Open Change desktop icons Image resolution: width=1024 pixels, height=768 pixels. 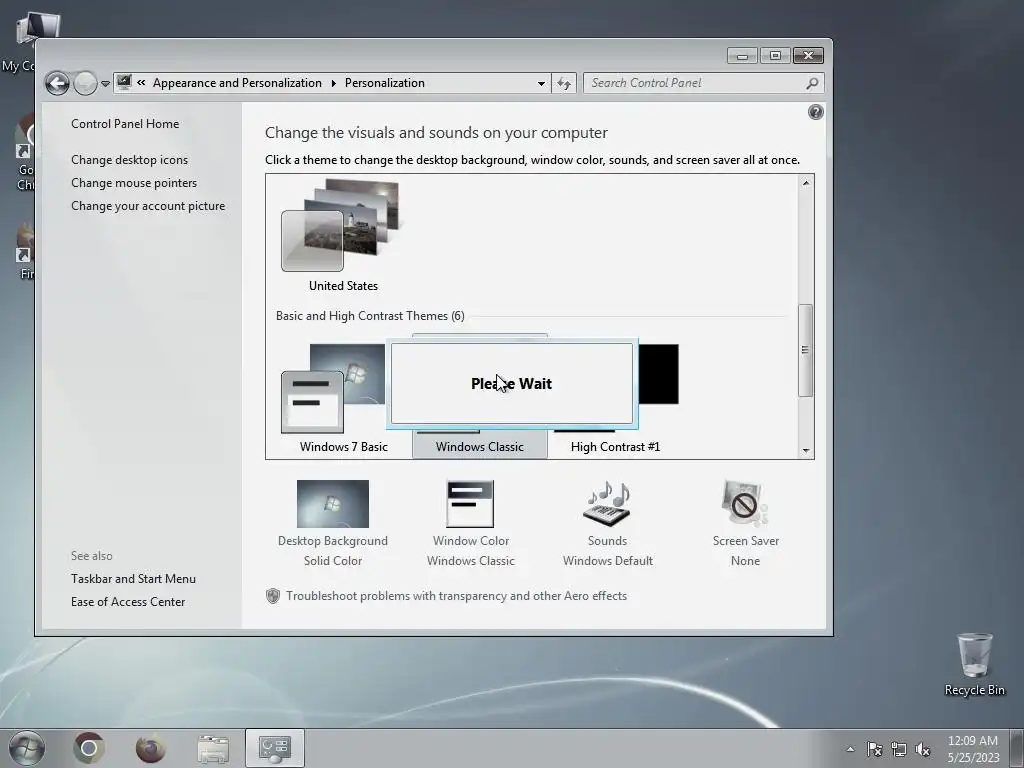[129, 159]
